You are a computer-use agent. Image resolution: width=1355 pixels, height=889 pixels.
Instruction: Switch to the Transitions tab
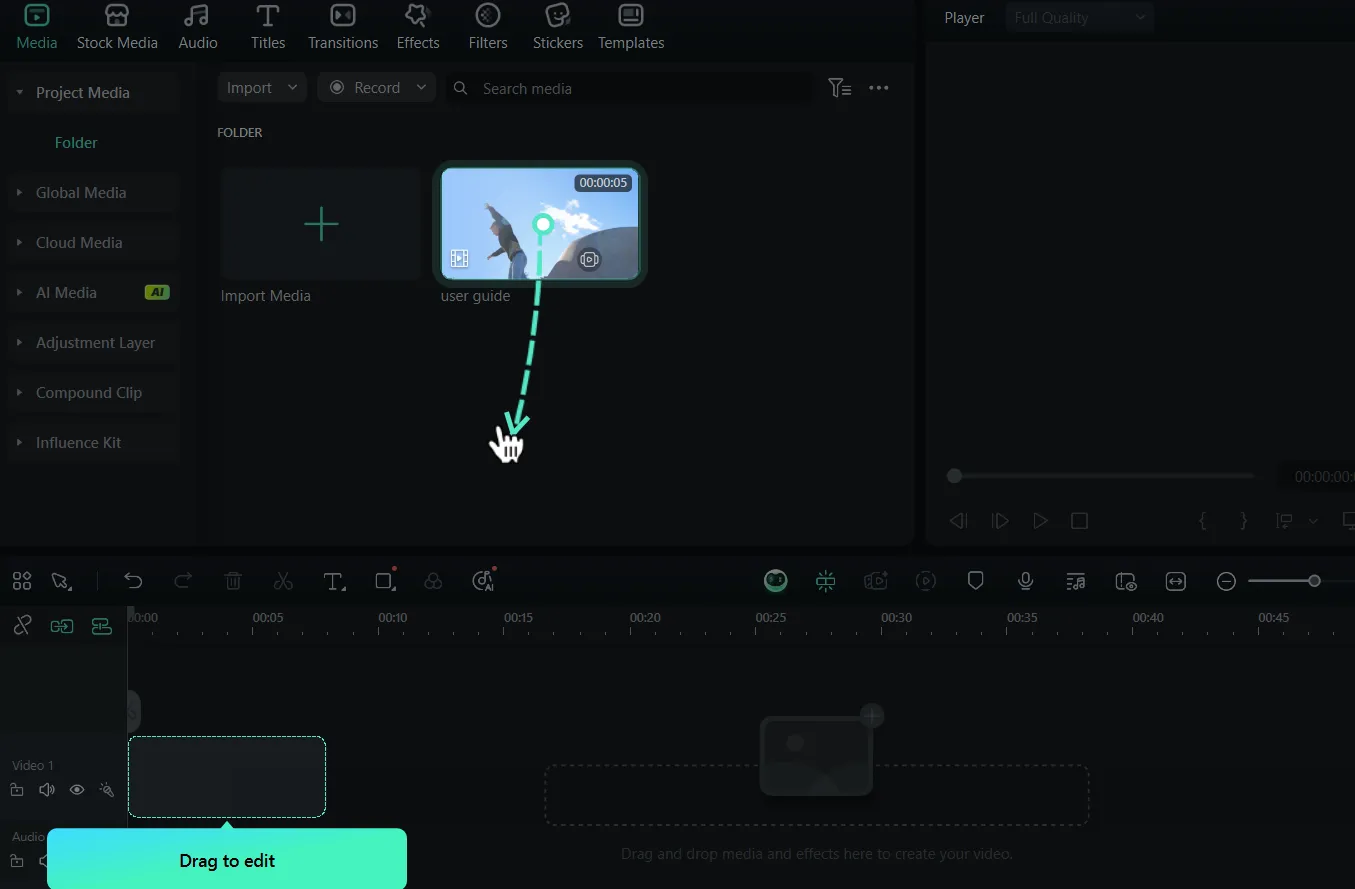coord(343,27)
